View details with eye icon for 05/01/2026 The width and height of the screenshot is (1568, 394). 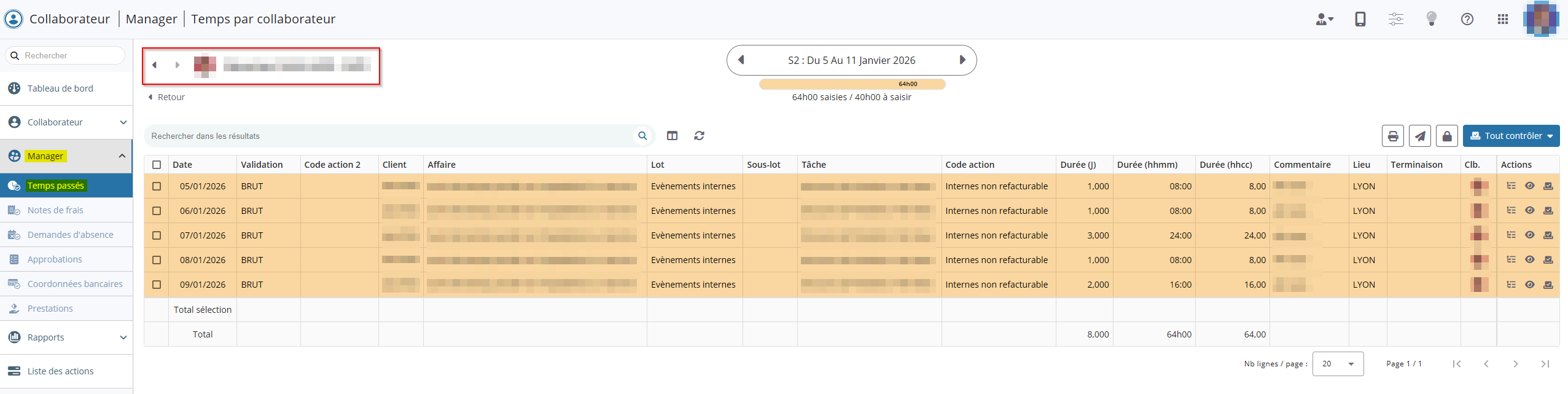[x=1530, y=186]
